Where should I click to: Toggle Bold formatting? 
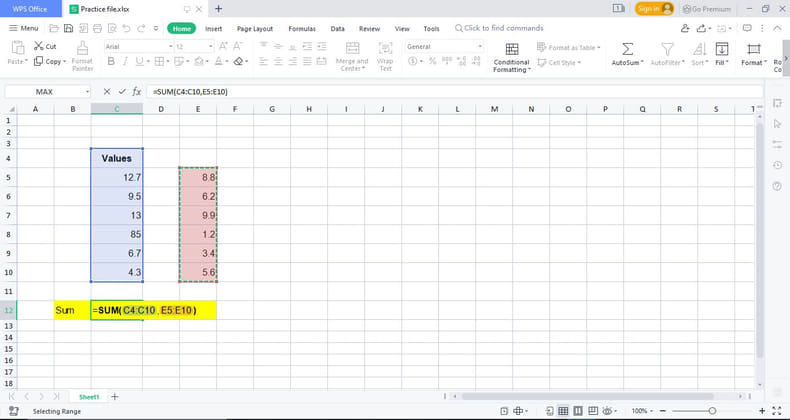pyautogui.click(x=111, y=61)
